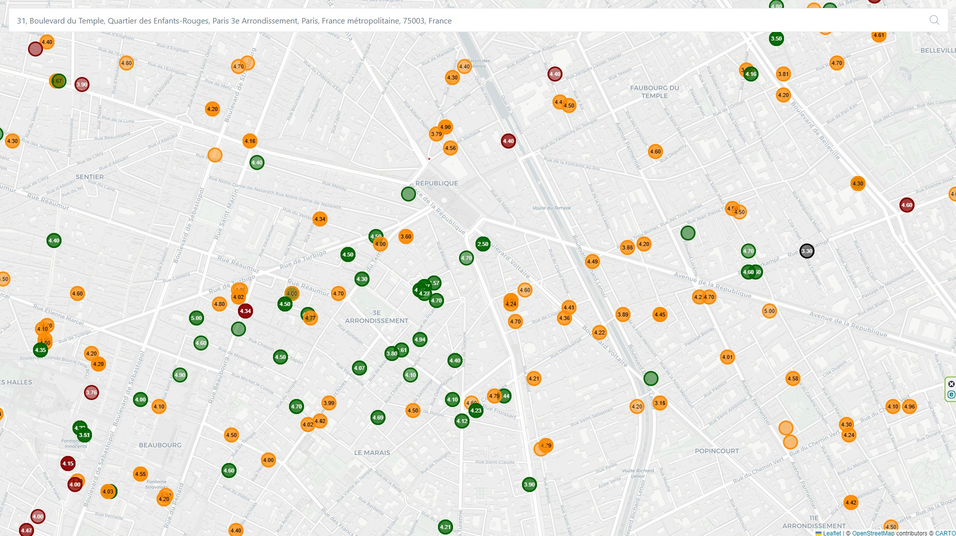
Task: Click the dark red 4.15 marker
Action: (68, 463)
